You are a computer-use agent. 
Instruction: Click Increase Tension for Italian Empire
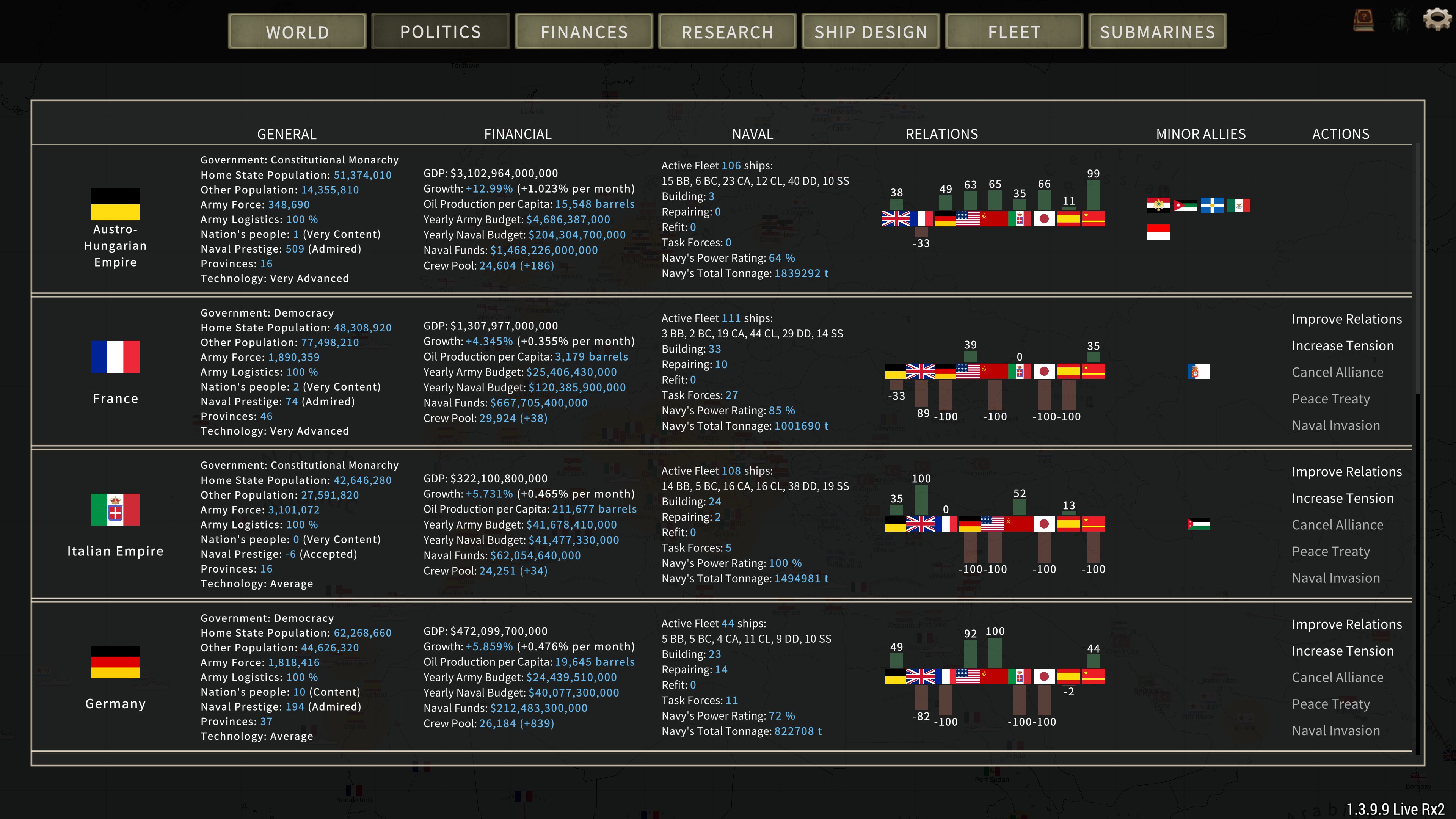point(1342,499)
